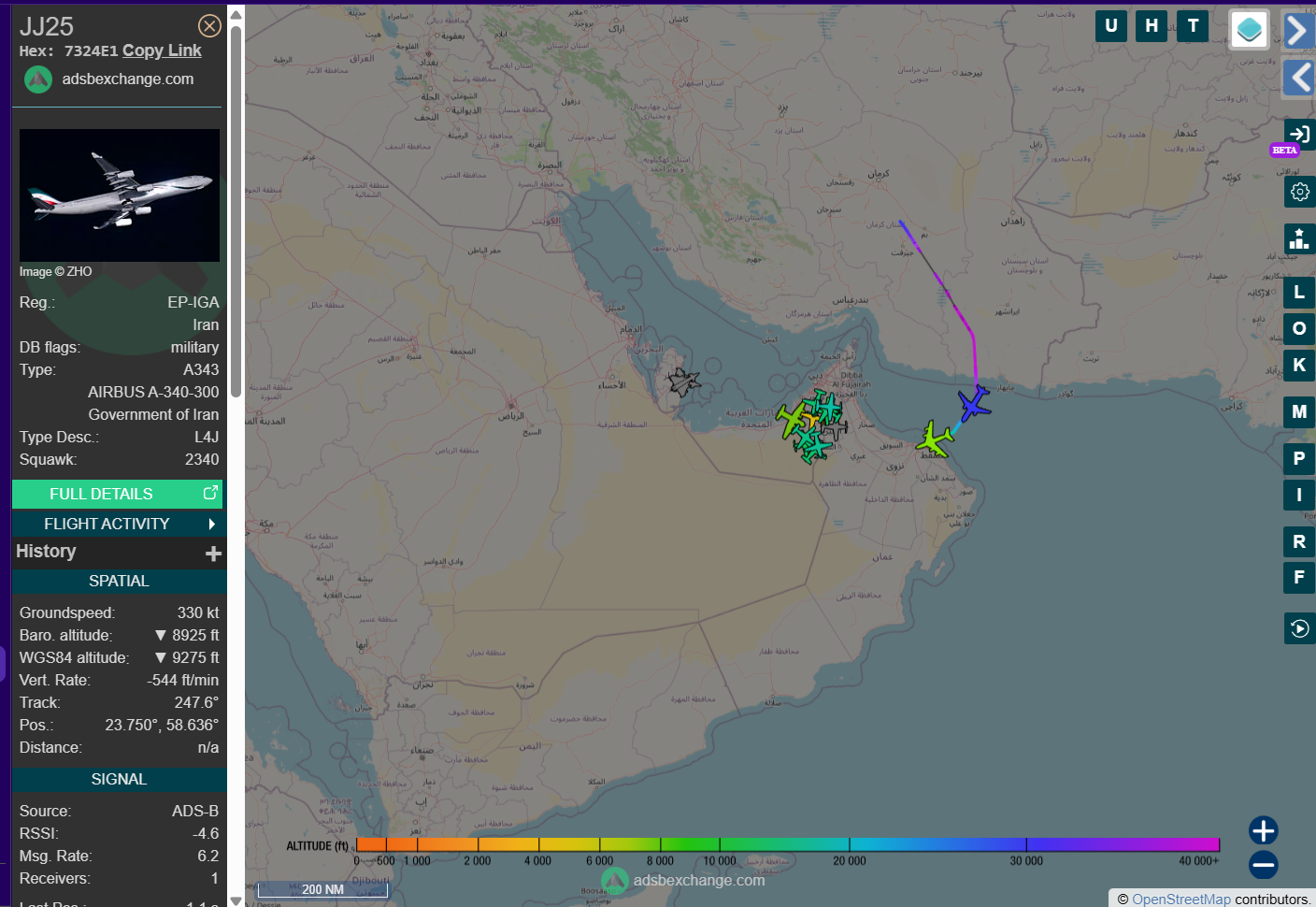Copy link for hex 7324E1

pos(162,50)
